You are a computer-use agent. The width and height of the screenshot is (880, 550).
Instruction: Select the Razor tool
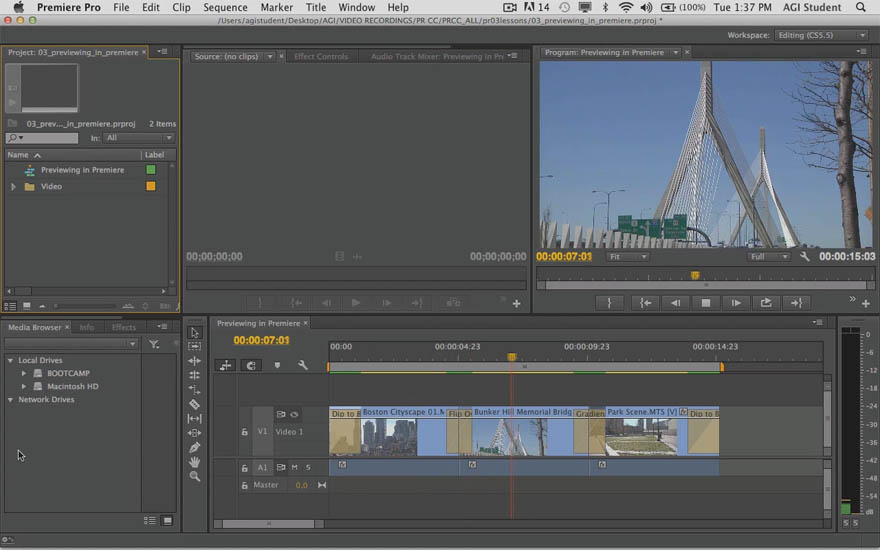tap(195, 404)
